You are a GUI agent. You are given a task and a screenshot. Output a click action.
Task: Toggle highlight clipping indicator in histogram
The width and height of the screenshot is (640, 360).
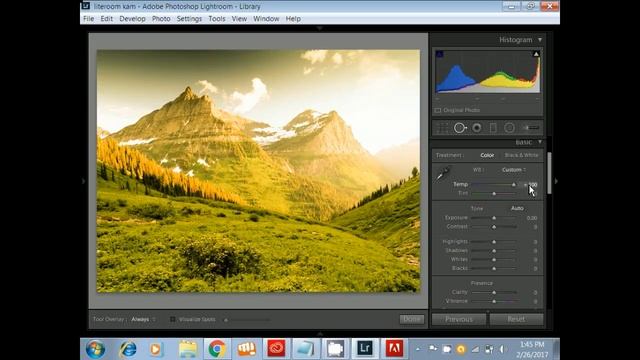click(536, 54)
